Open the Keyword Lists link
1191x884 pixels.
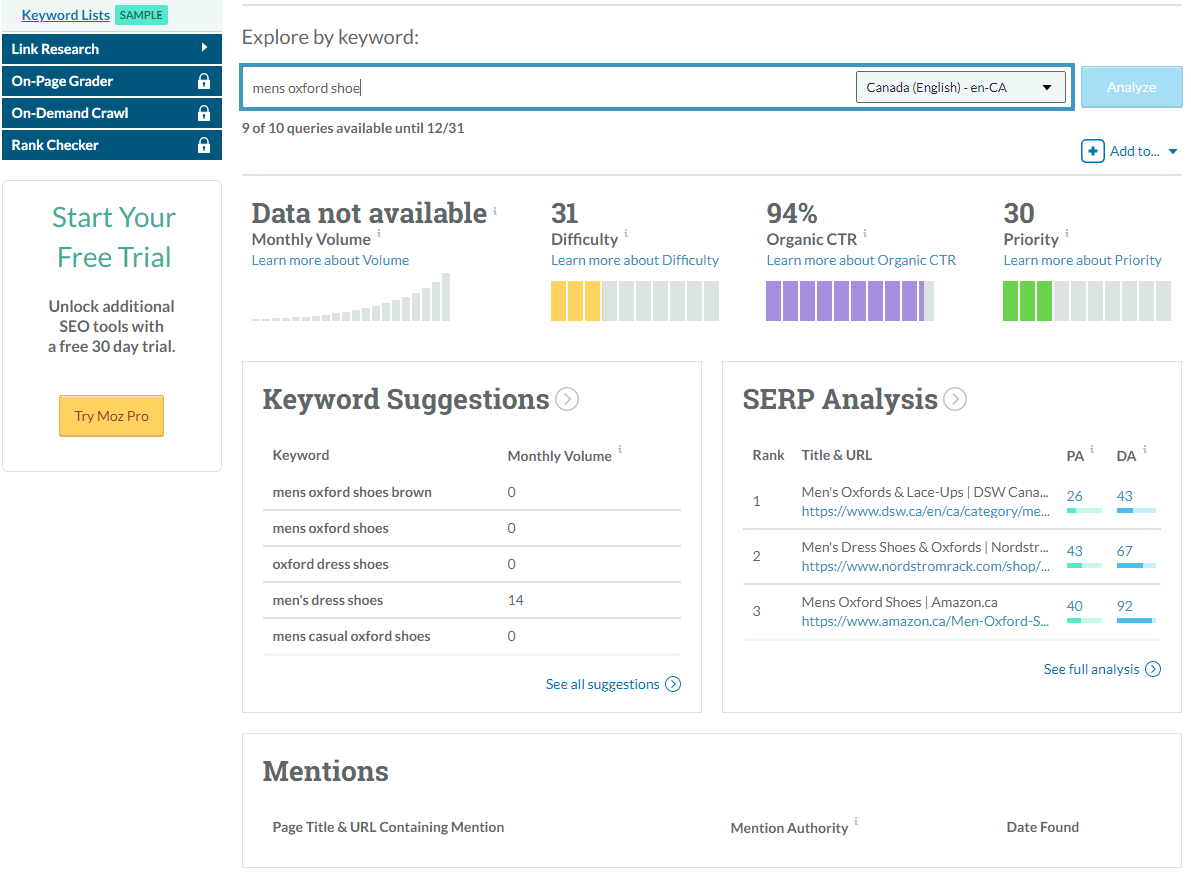65,15
